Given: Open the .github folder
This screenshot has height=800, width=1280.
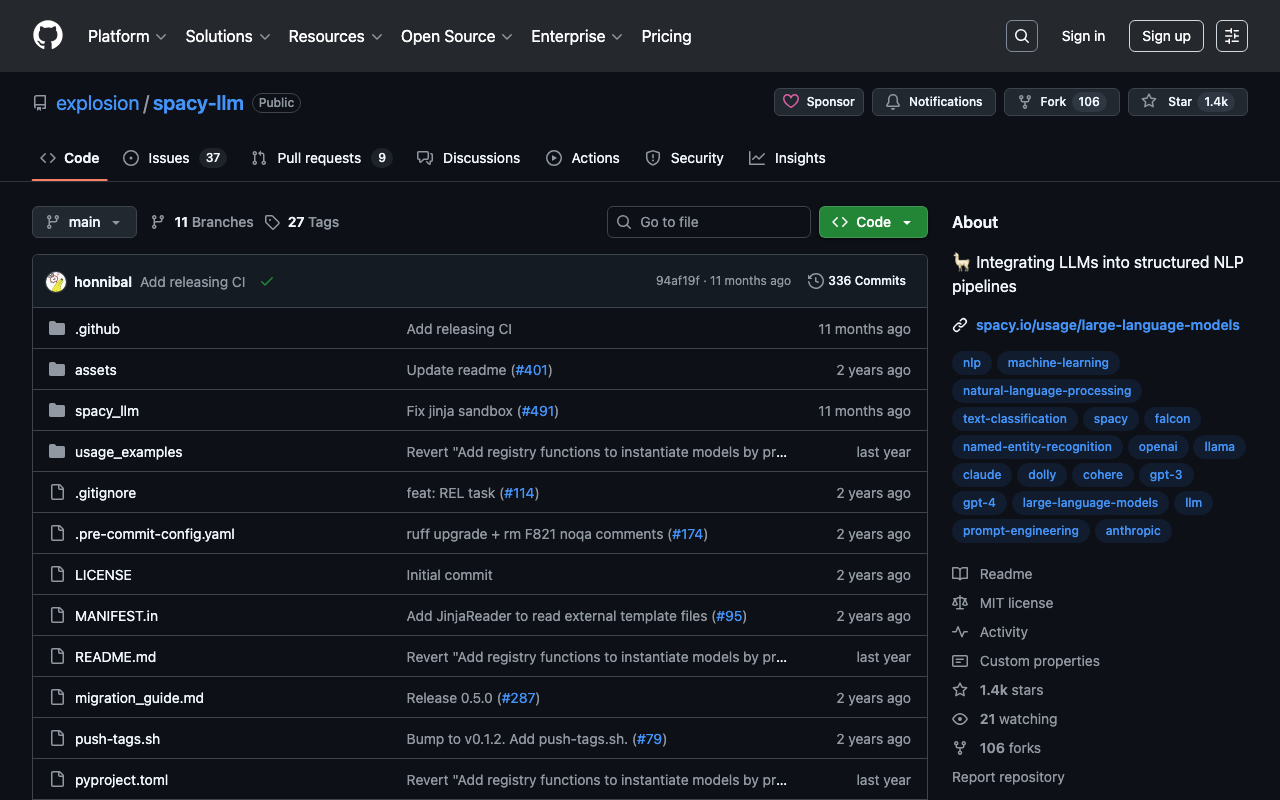Looking at the screenshot, I should 97,329.
